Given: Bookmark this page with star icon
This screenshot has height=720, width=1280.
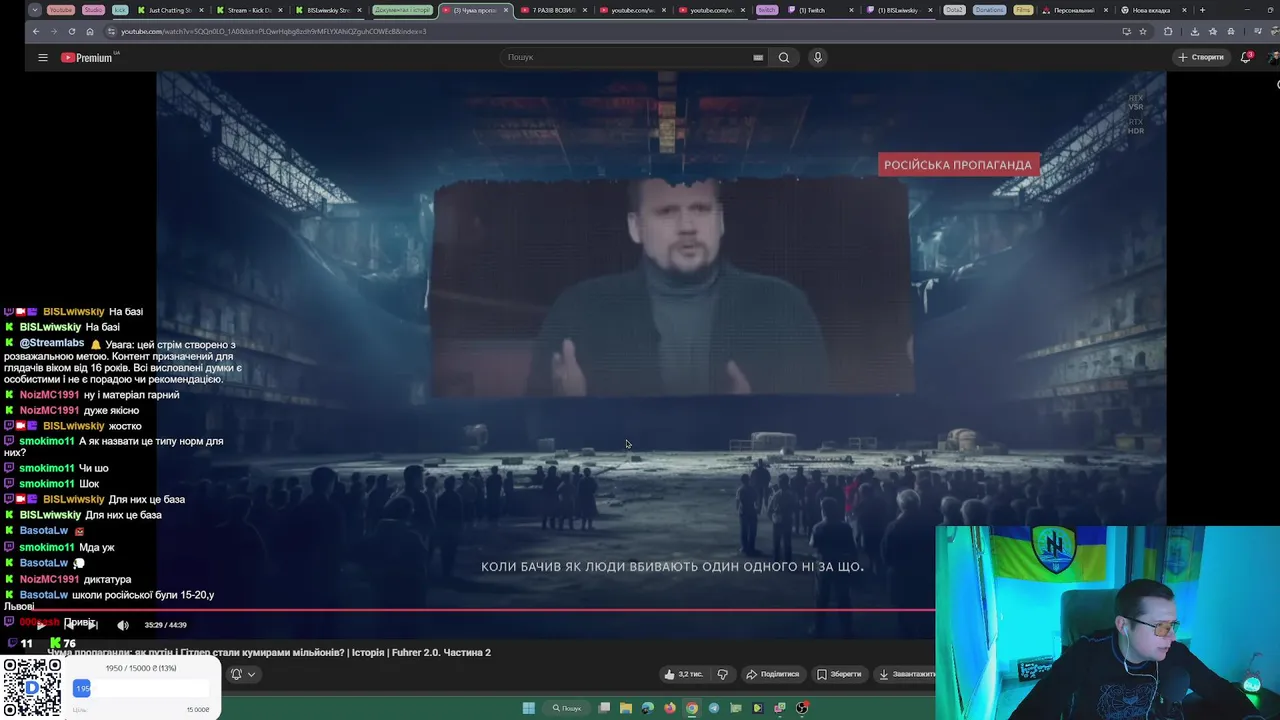Looking at the screenshot, I should [1143, 31].
